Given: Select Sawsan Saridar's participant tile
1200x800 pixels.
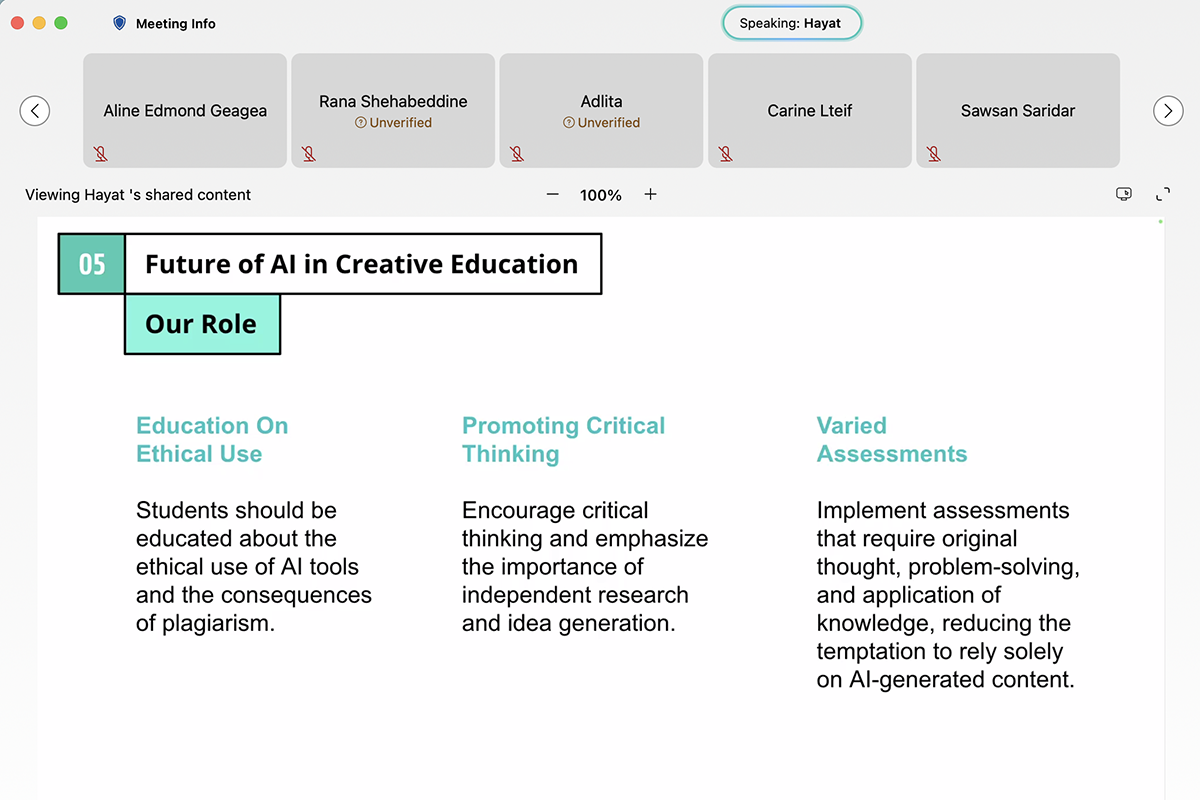Looking at the screenshot, I should tap(1018, 110).
